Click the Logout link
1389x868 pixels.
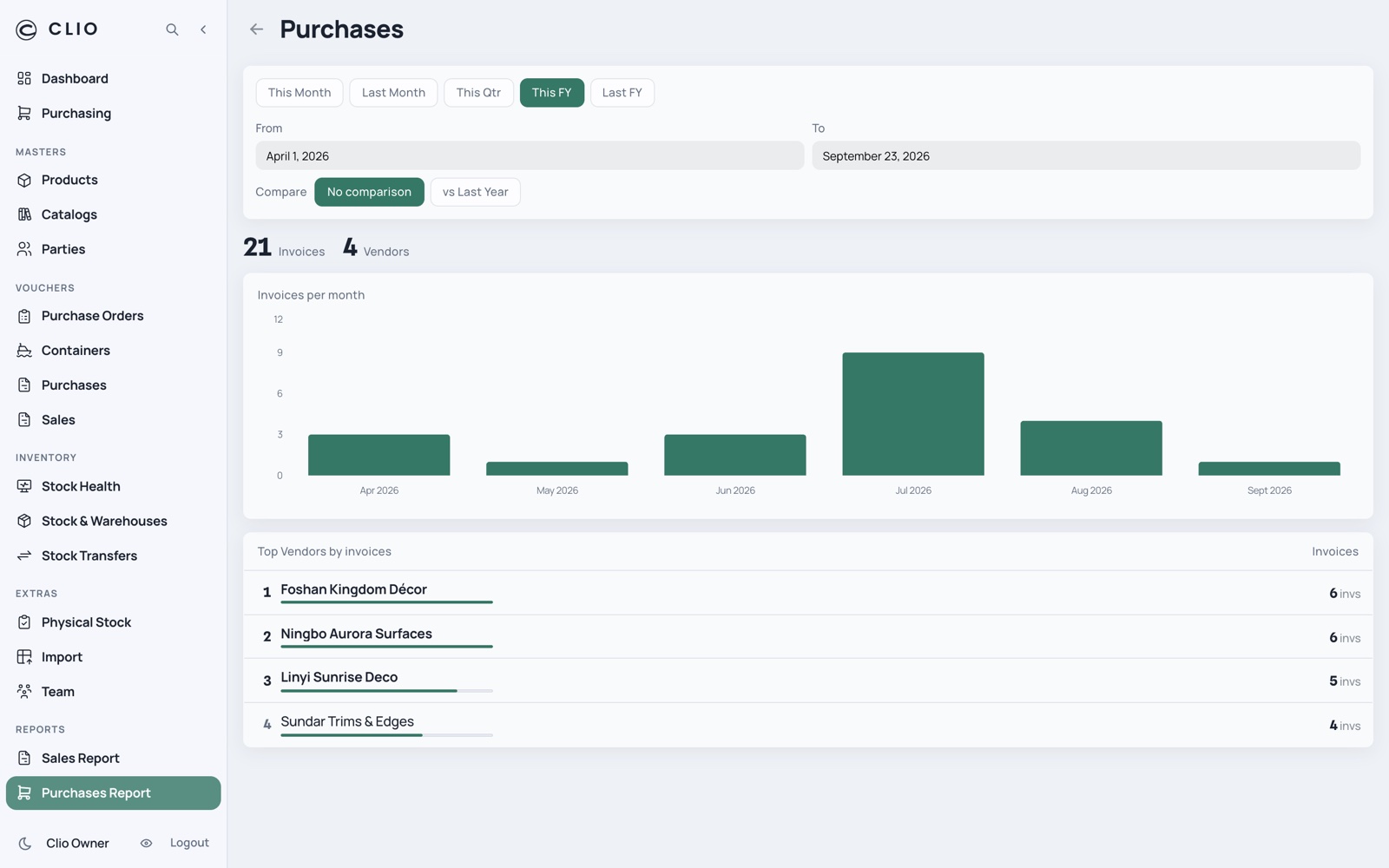[189, 843]
